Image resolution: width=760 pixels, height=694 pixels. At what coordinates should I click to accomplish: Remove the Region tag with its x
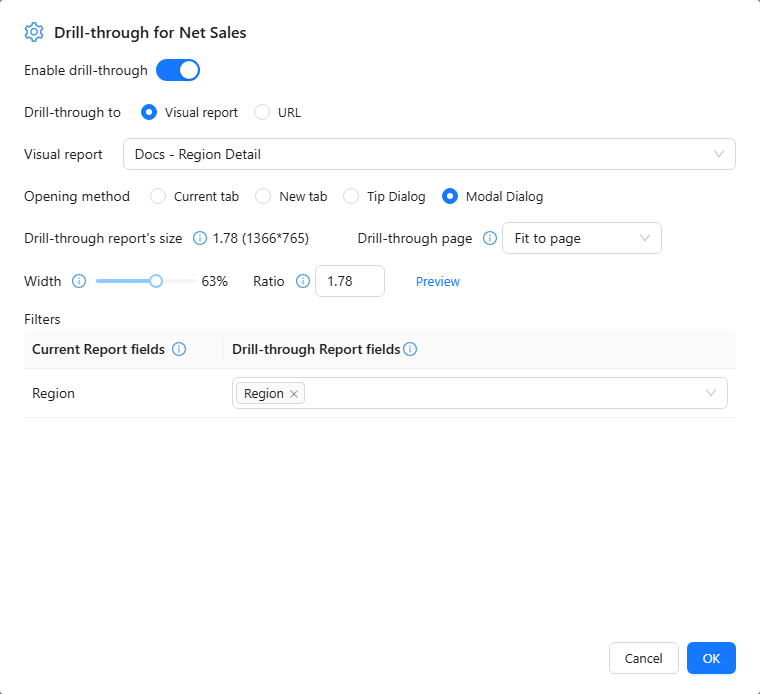point(294,394)
